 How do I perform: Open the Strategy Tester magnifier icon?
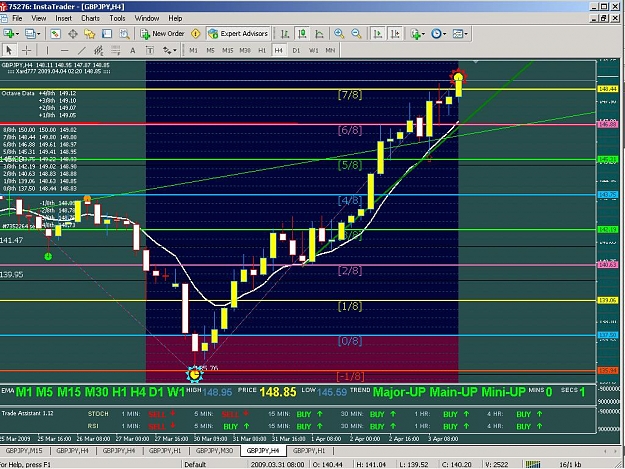(124, 34)
